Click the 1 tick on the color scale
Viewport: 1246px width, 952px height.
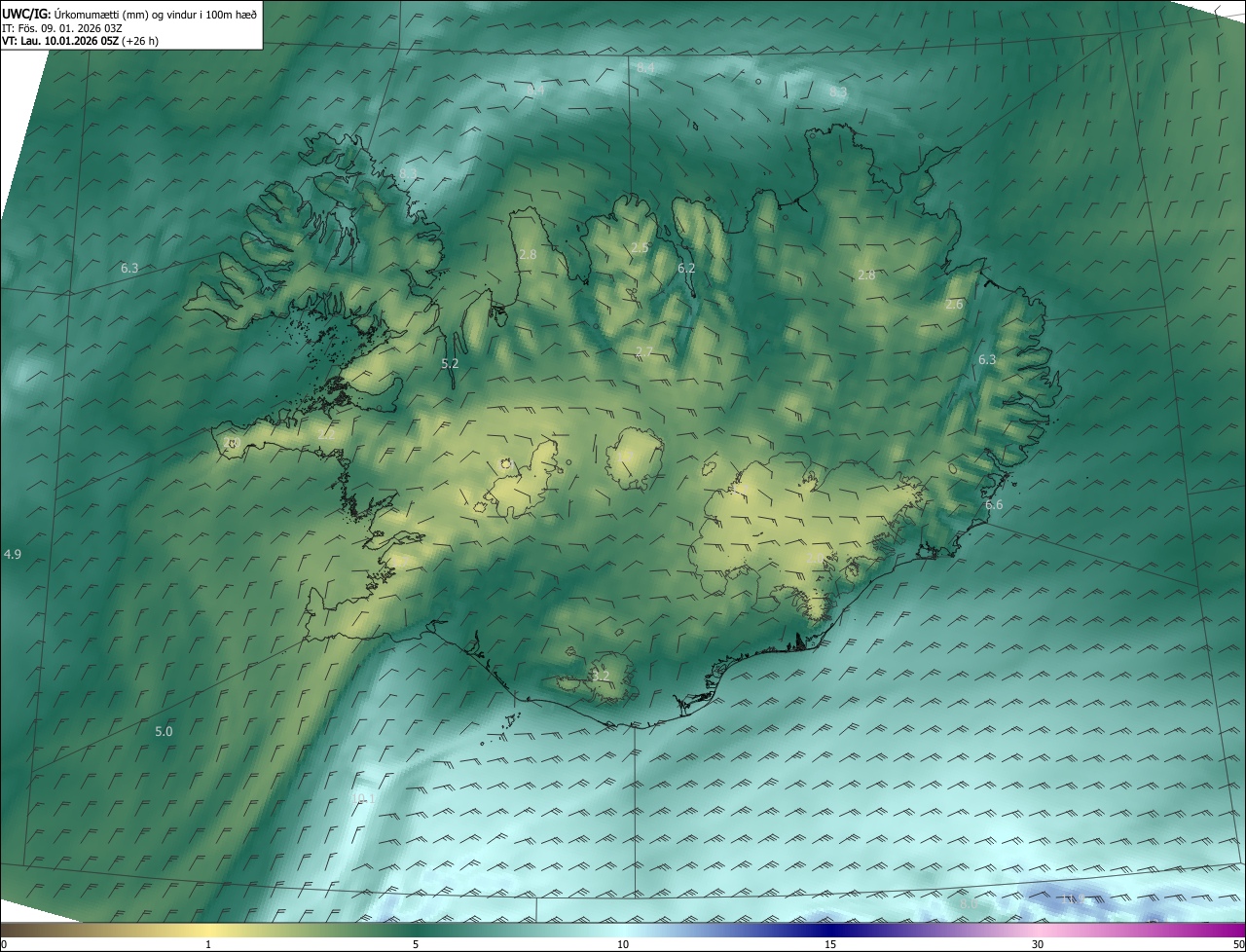pos(208,944)
